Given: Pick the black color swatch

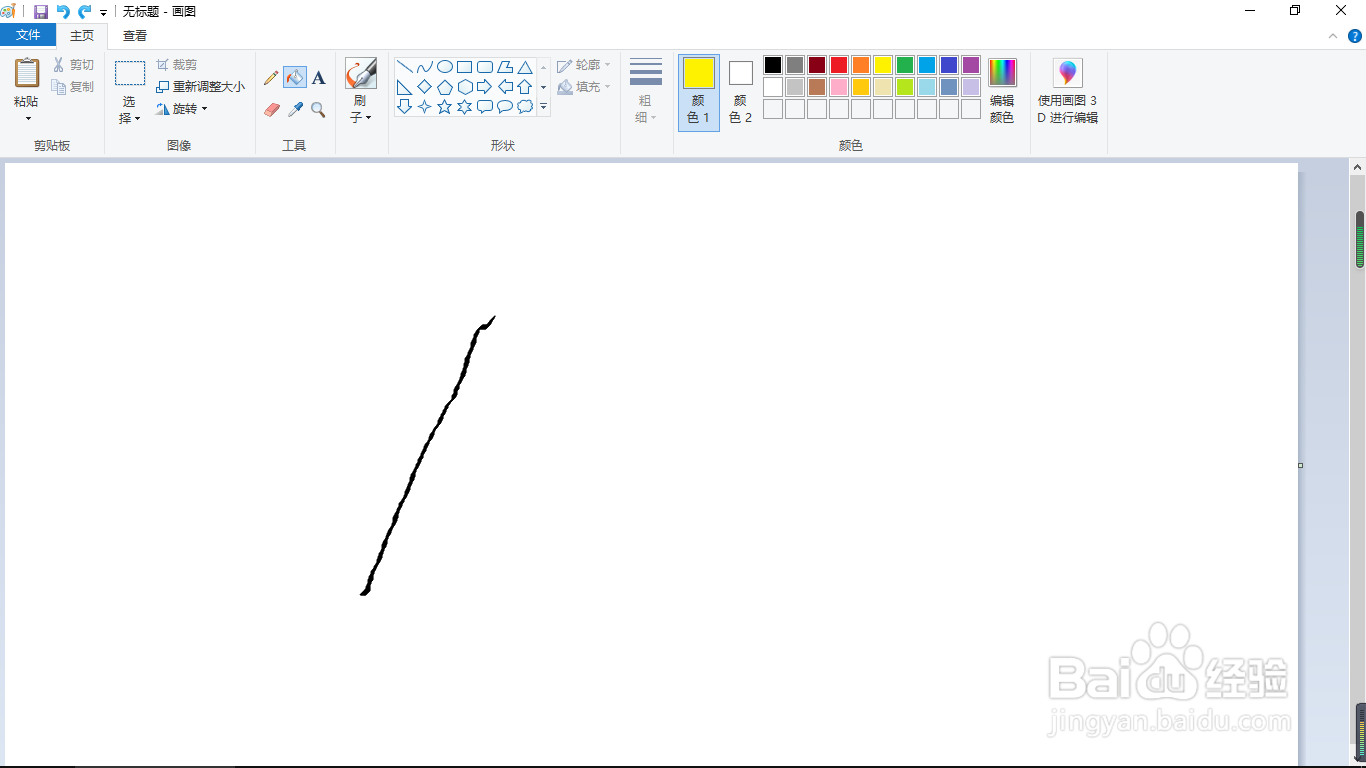Looking at the screenshot, I should coord(773,65).
